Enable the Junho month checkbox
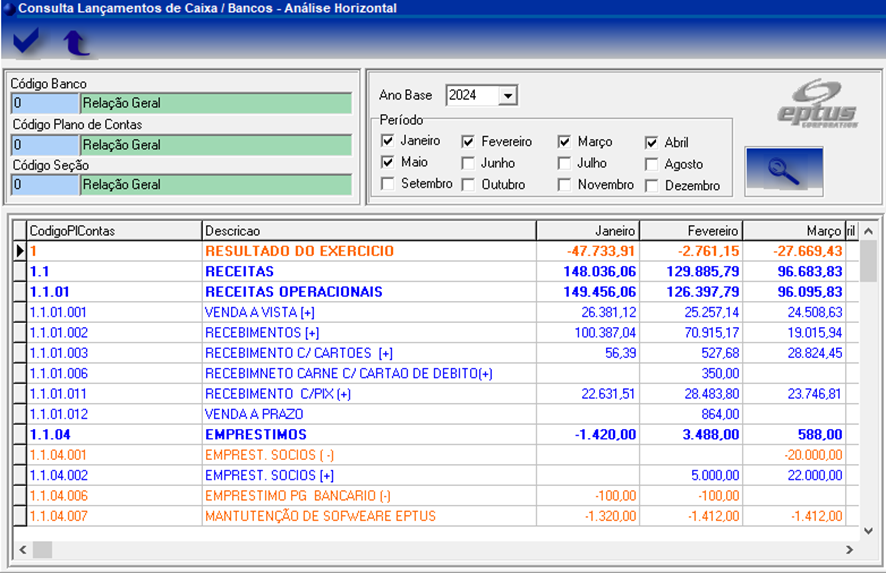886x573 pixels. coord(468,163)
